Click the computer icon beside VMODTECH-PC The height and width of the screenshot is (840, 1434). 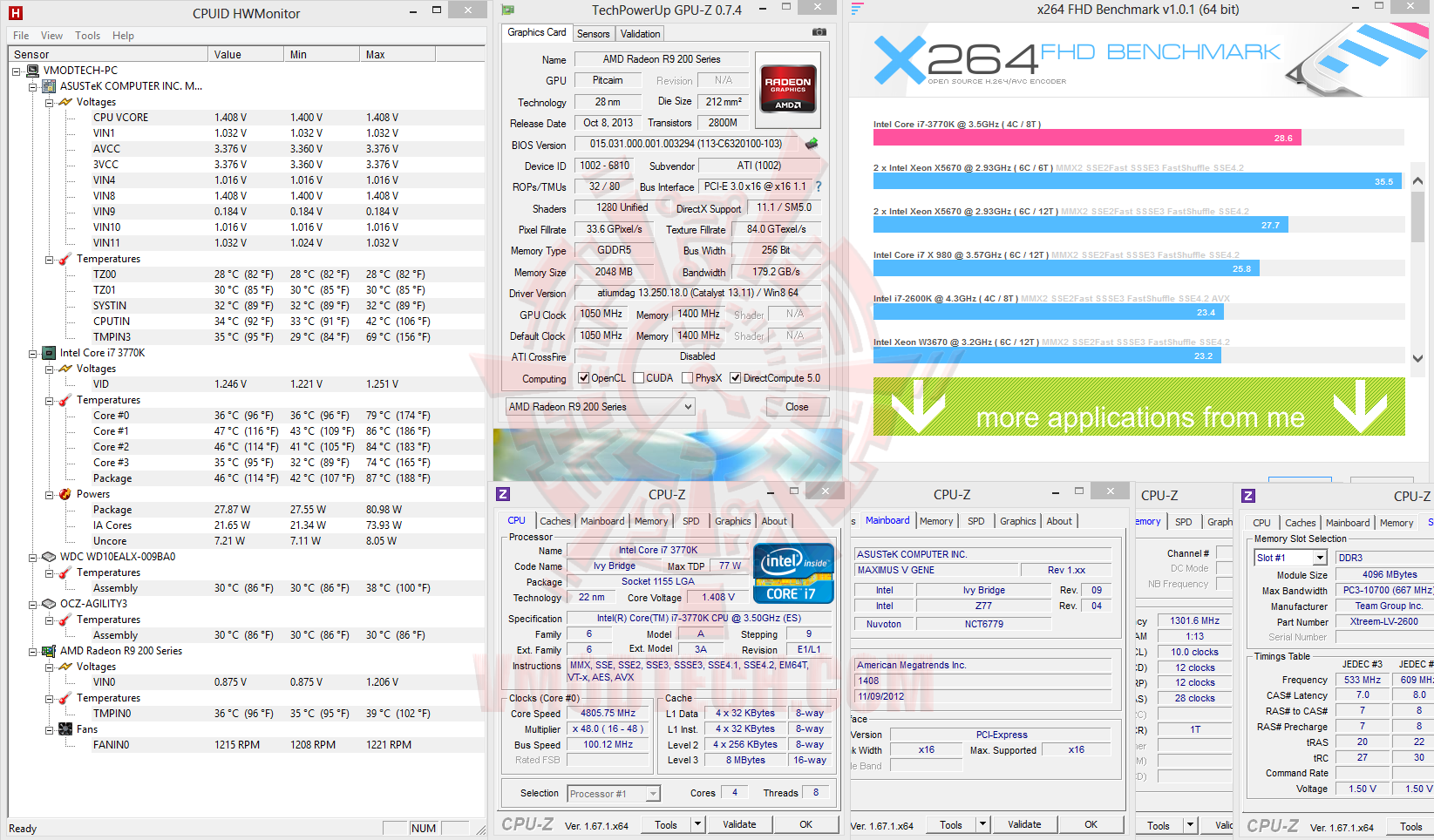[x=33, y=71]
